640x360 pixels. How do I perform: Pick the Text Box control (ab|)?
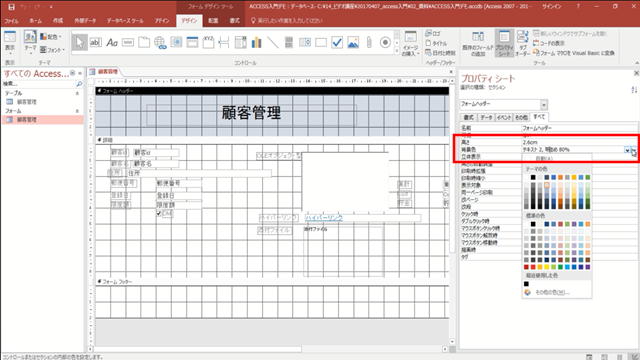pos(96,42)
